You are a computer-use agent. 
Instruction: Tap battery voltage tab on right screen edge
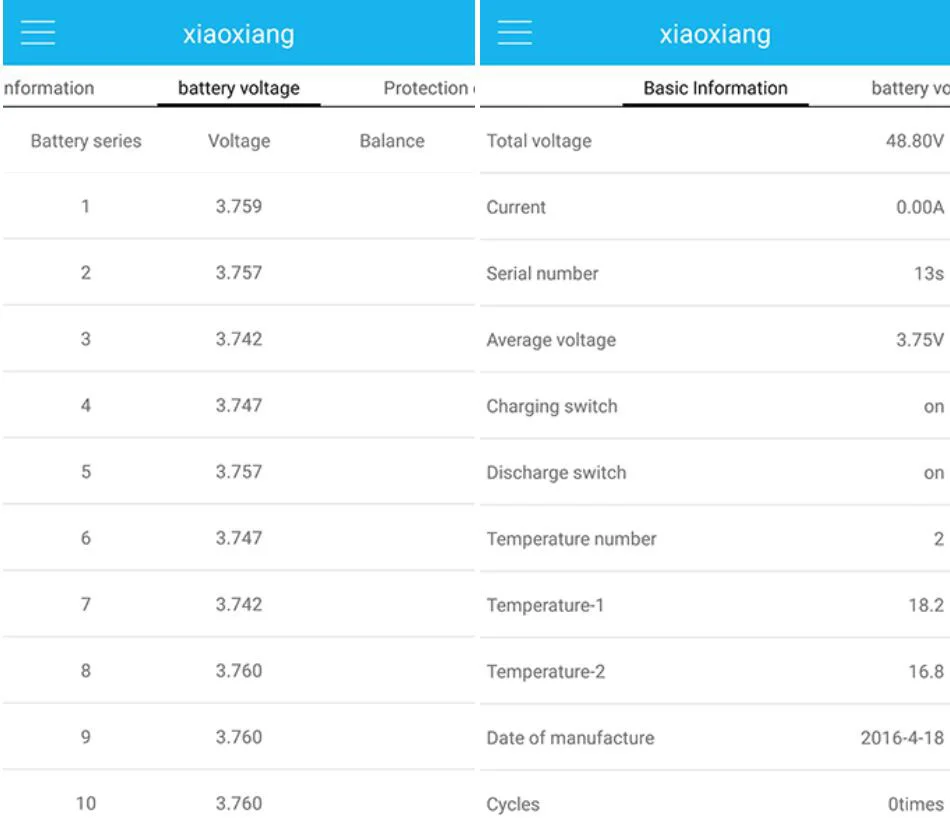coord(910,88)
